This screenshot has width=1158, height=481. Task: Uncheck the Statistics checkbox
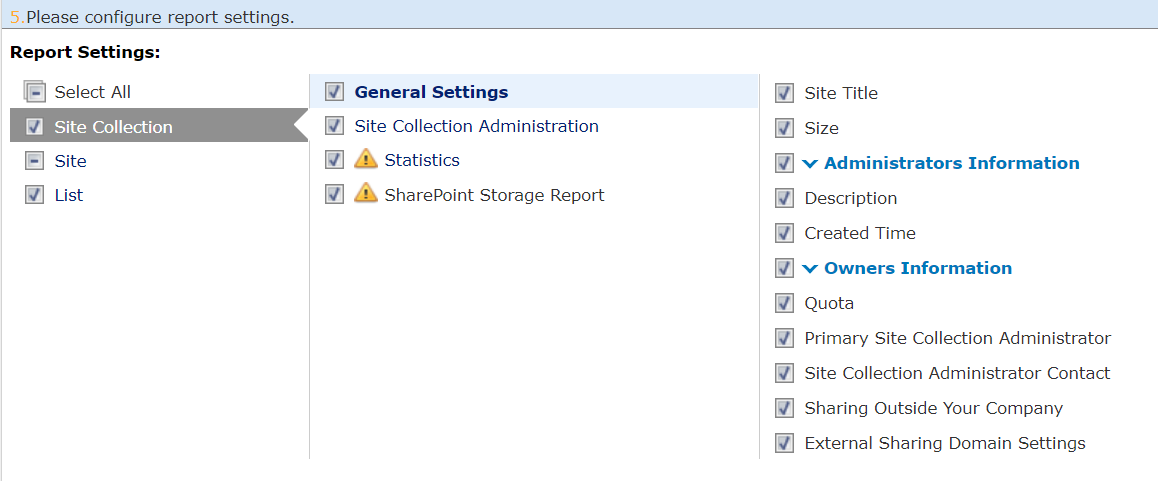pos(335,160)
